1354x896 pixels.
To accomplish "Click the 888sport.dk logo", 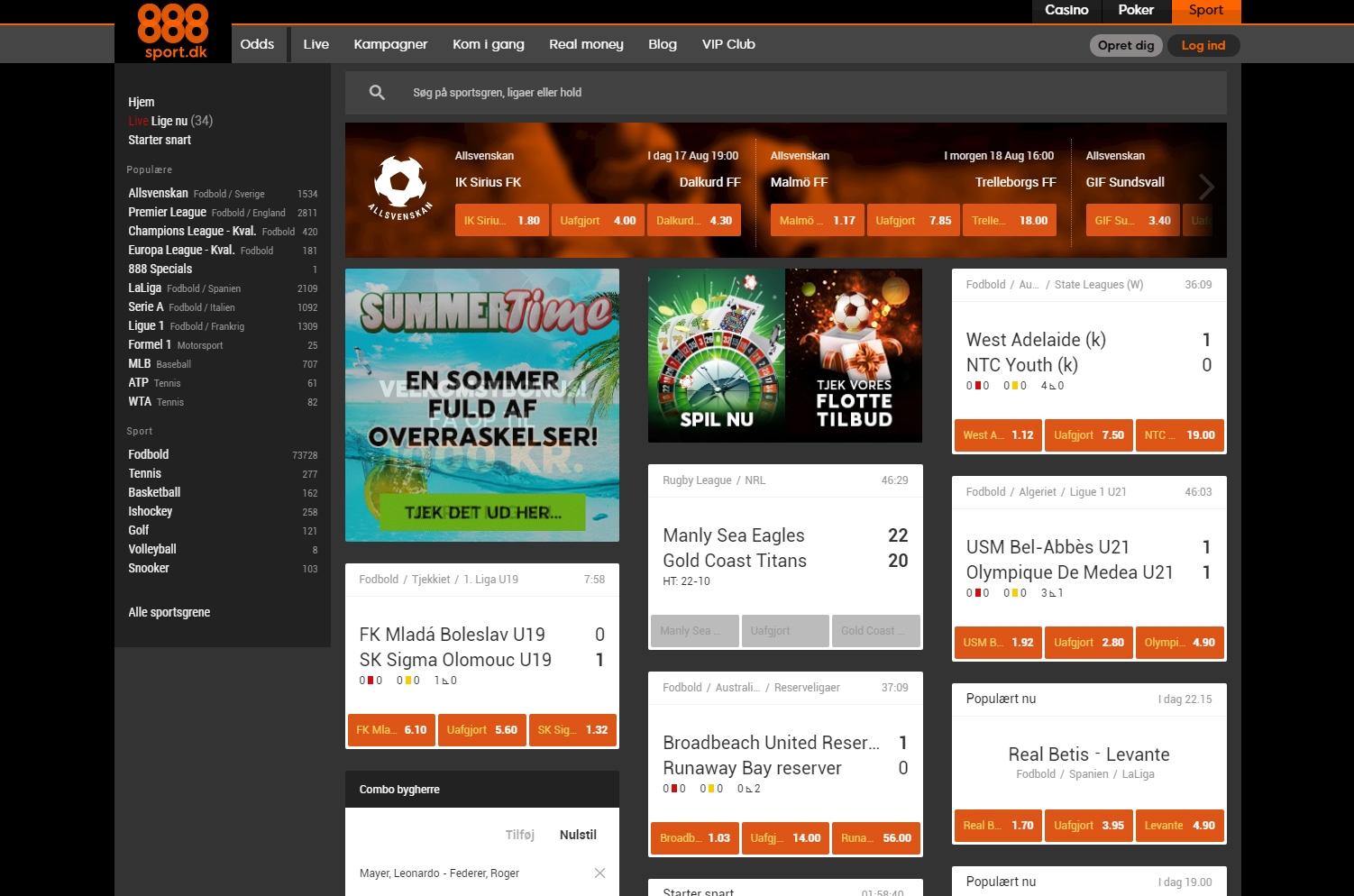I will pos(172,31).
